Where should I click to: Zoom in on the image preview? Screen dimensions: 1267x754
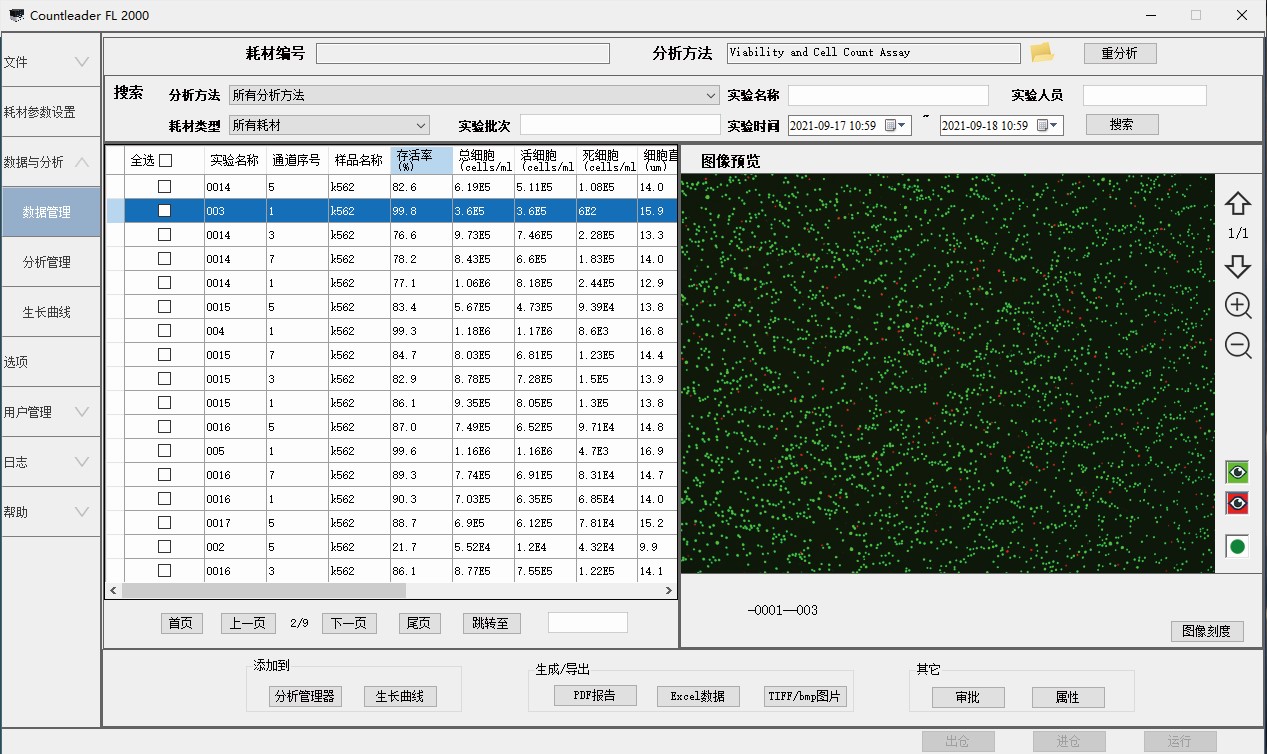(1238, 306)
